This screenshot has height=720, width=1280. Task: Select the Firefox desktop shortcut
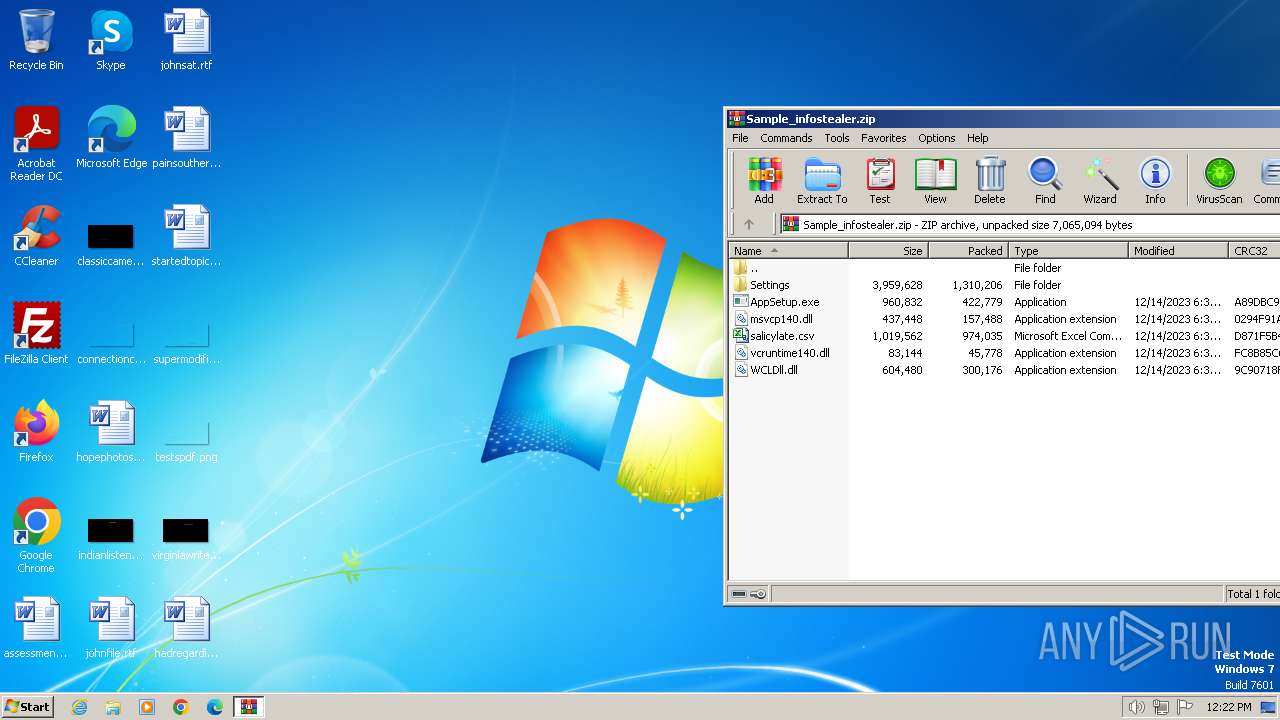click(x=36, y=432)
